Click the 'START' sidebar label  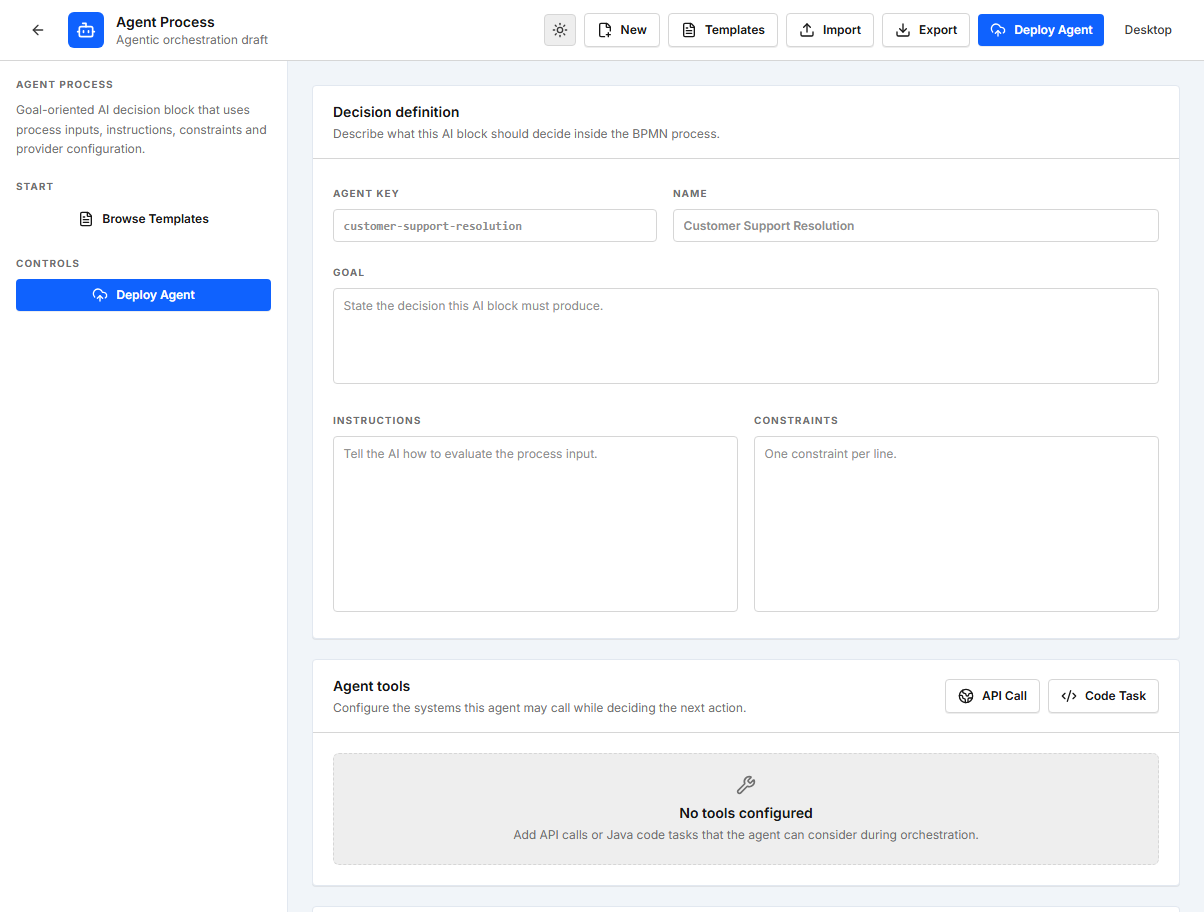click(x=35, y=187)
